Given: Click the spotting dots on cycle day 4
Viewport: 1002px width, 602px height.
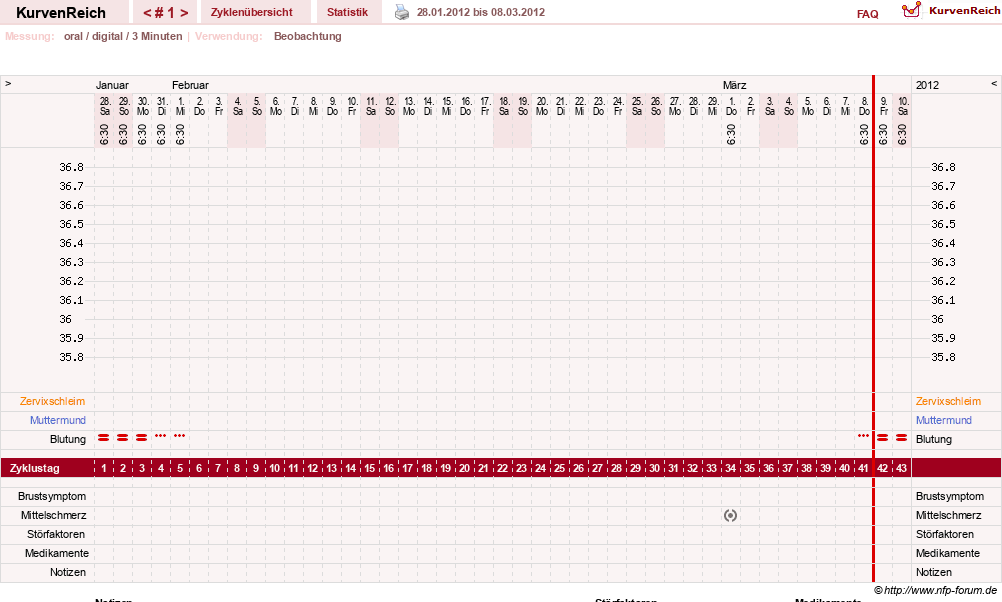Looking at the screenshot, I should click(x=160, y=435).
